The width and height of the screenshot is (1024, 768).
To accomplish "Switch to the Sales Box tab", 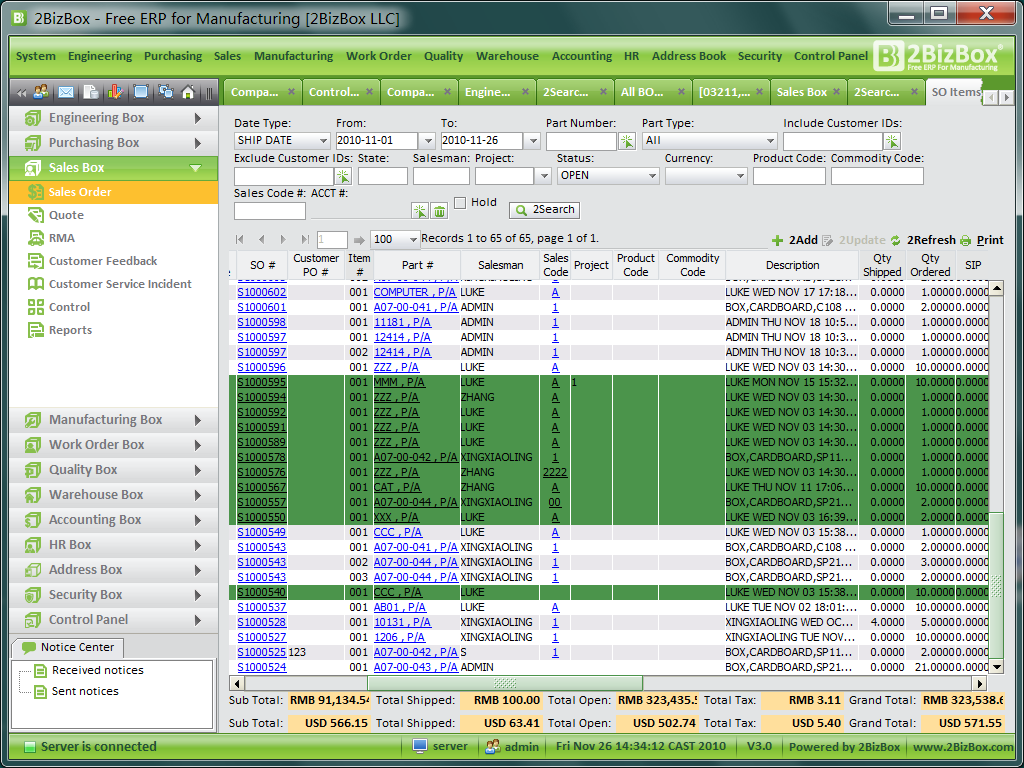I will click(x=801, y=92).
